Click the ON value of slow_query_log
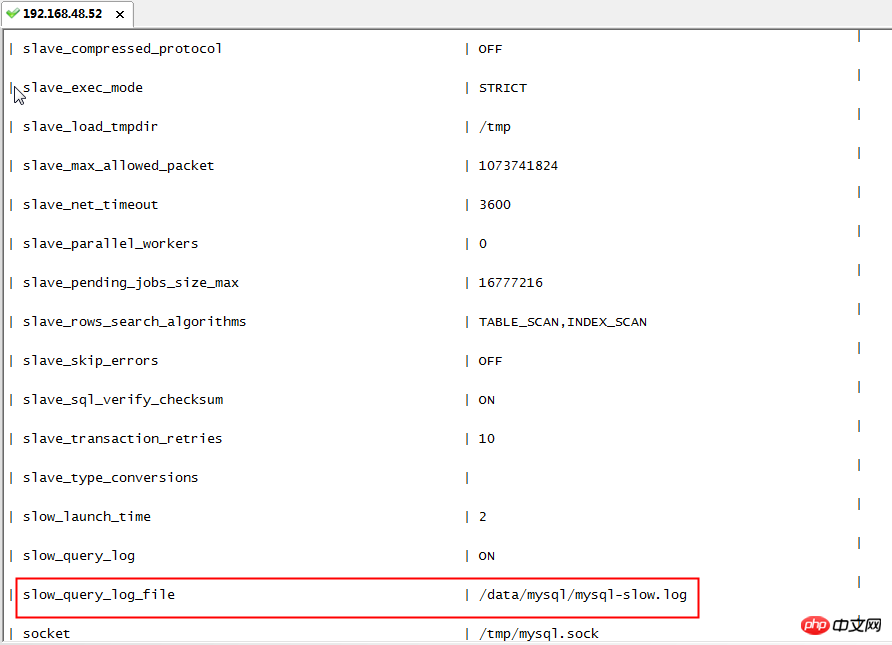 pos(487,556)
